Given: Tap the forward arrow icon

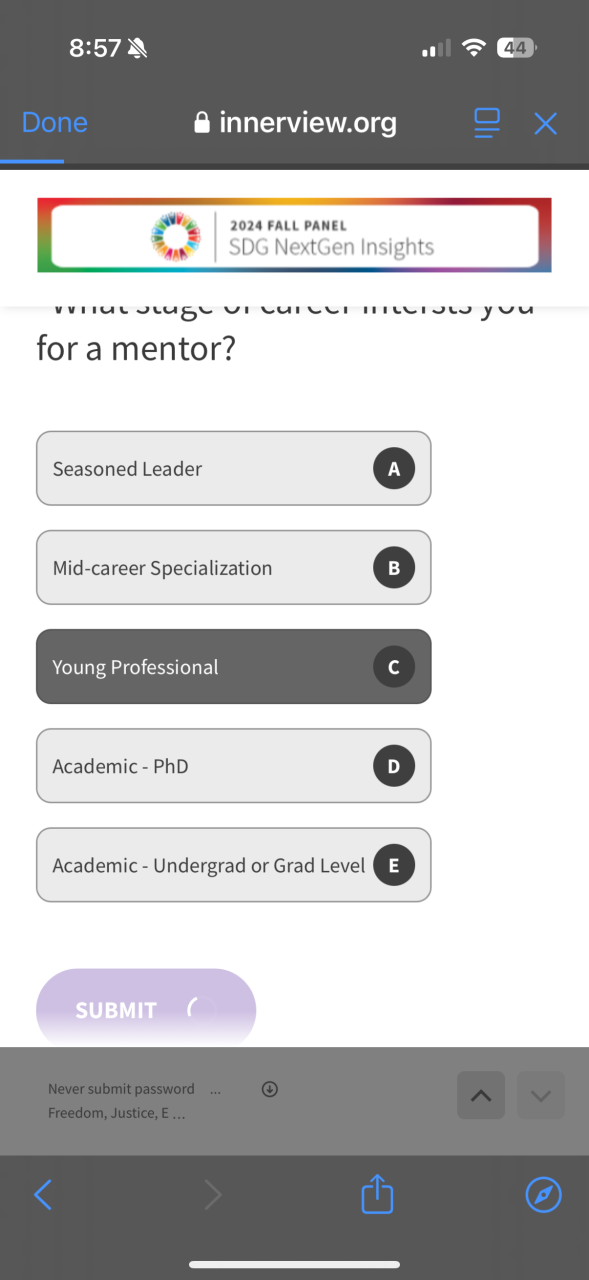Looking at the screenshot, I should click(213, 1195).
